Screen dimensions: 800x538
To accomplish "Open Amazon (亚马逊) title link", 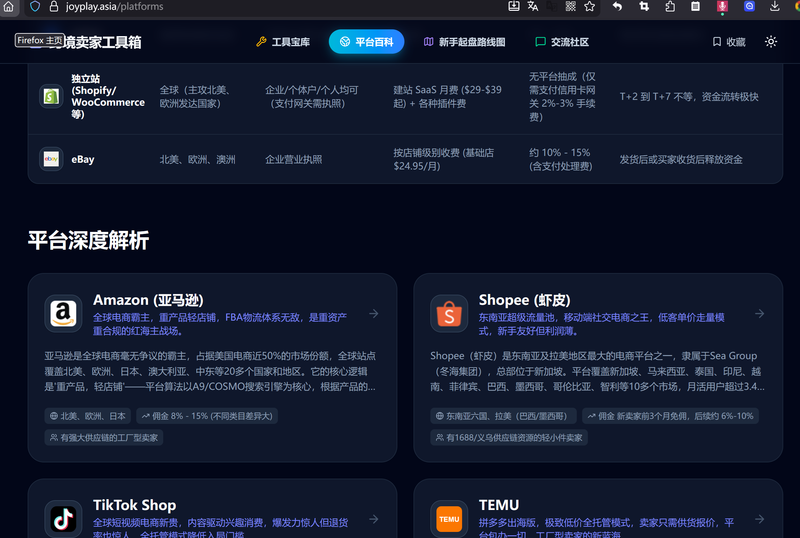I will tap(149, 300).
